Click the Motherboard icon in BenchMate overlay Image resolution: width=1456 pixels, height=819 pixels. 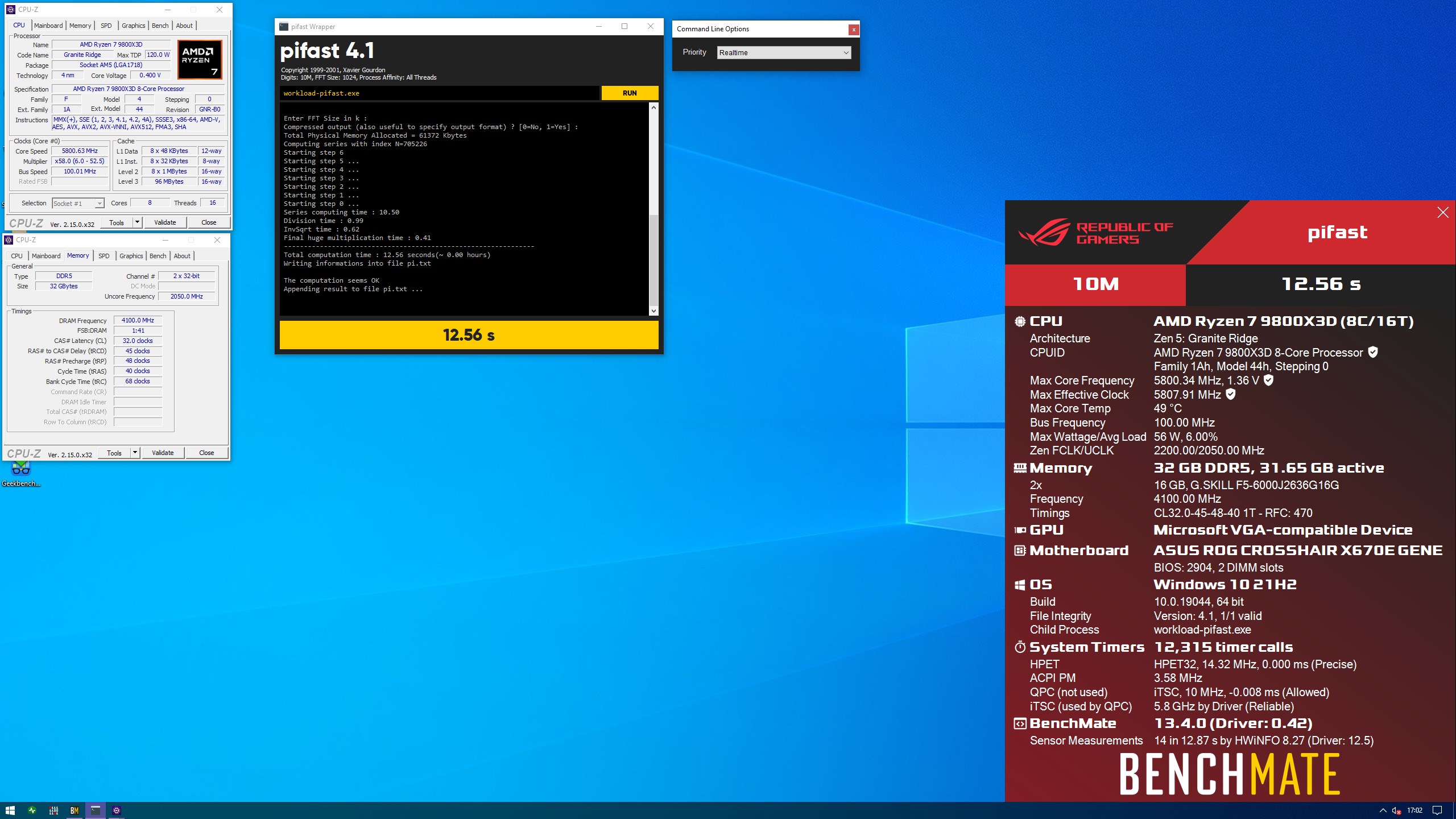pyautogui.click(x=1020, y=551)
